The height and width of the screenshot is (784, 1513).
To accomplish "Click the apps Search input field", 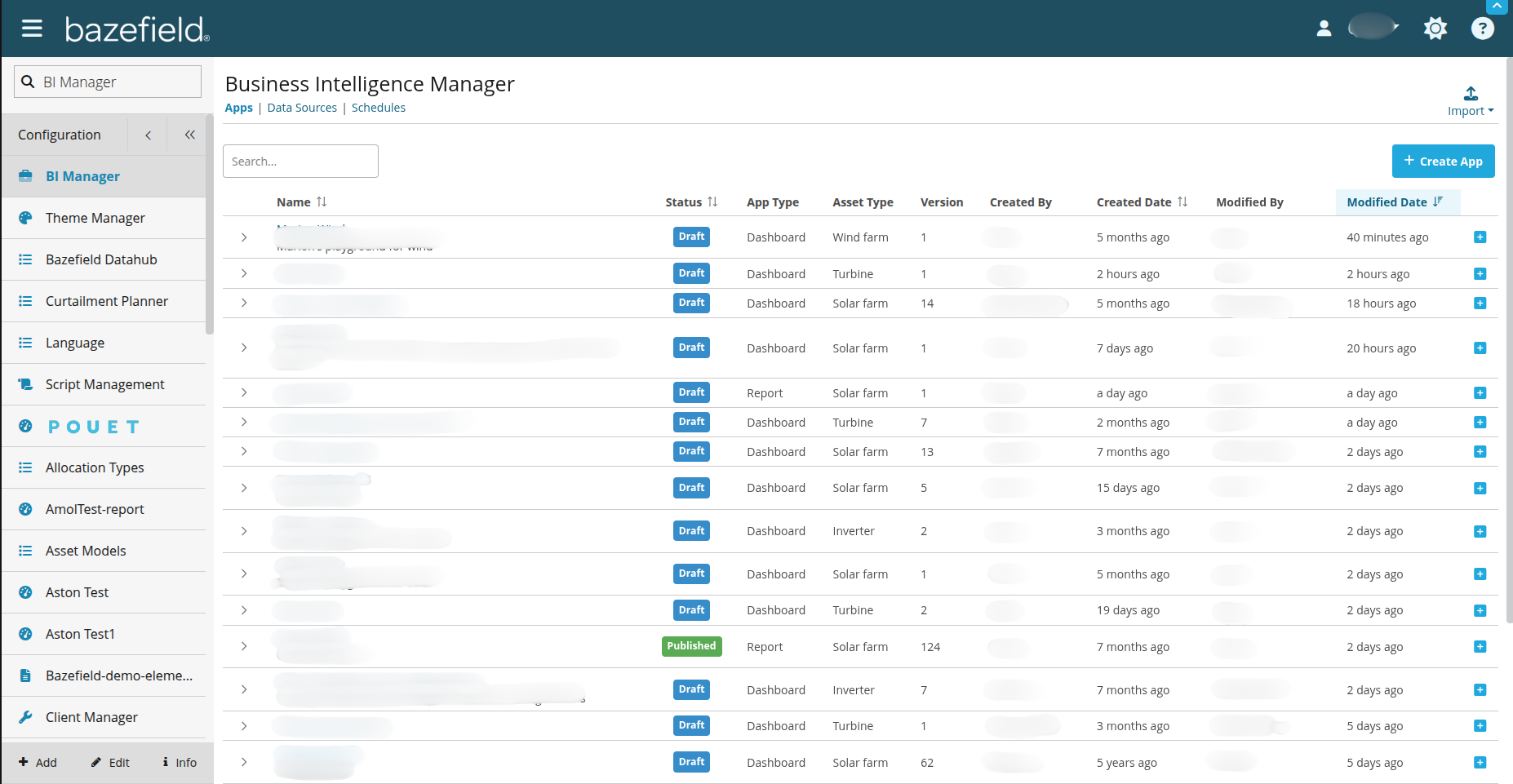I will click(x=300, y=162).
